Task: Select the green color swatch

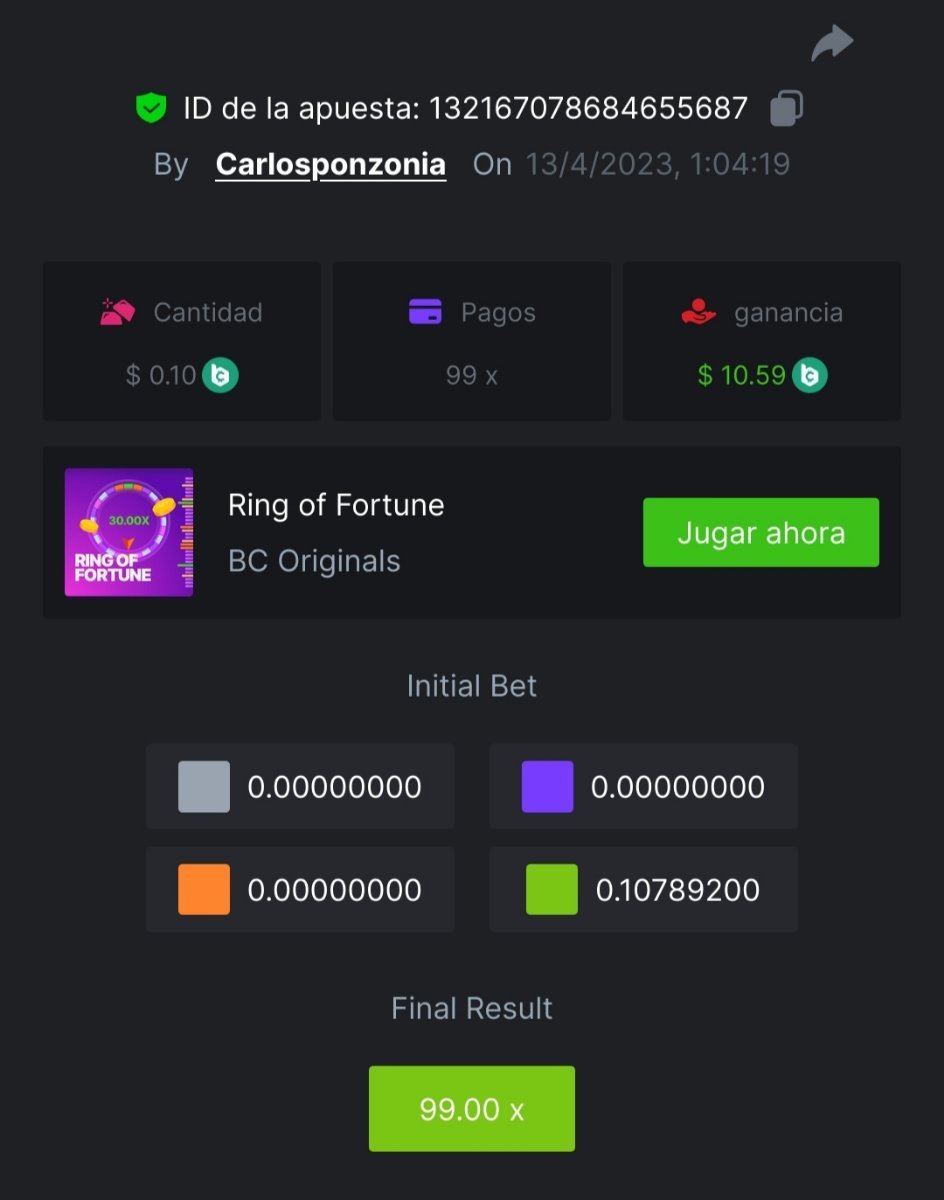Action: coord(552,889)
